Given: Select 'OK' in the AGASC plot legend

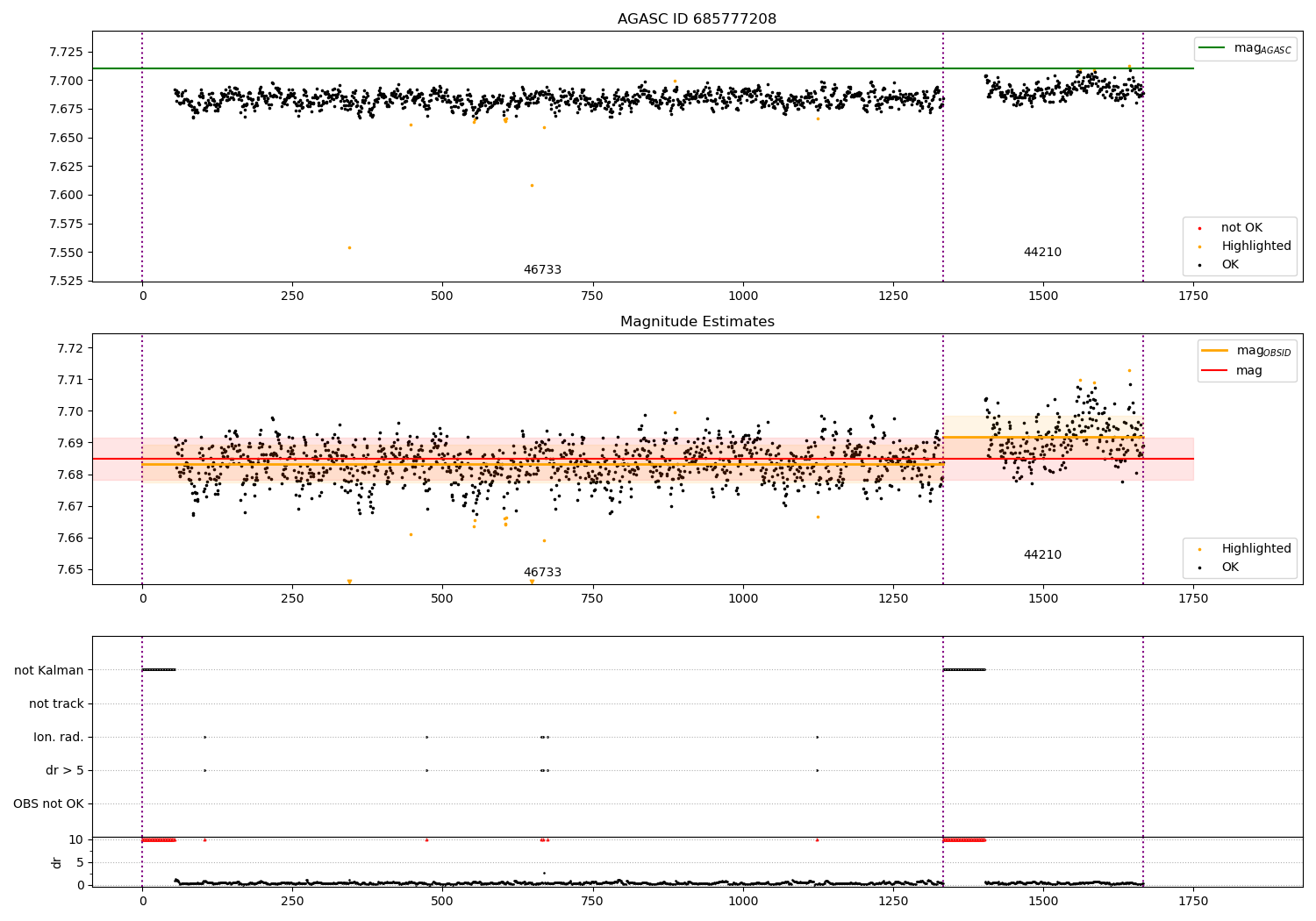Looking at the screenshot, I should point(1230,265).
